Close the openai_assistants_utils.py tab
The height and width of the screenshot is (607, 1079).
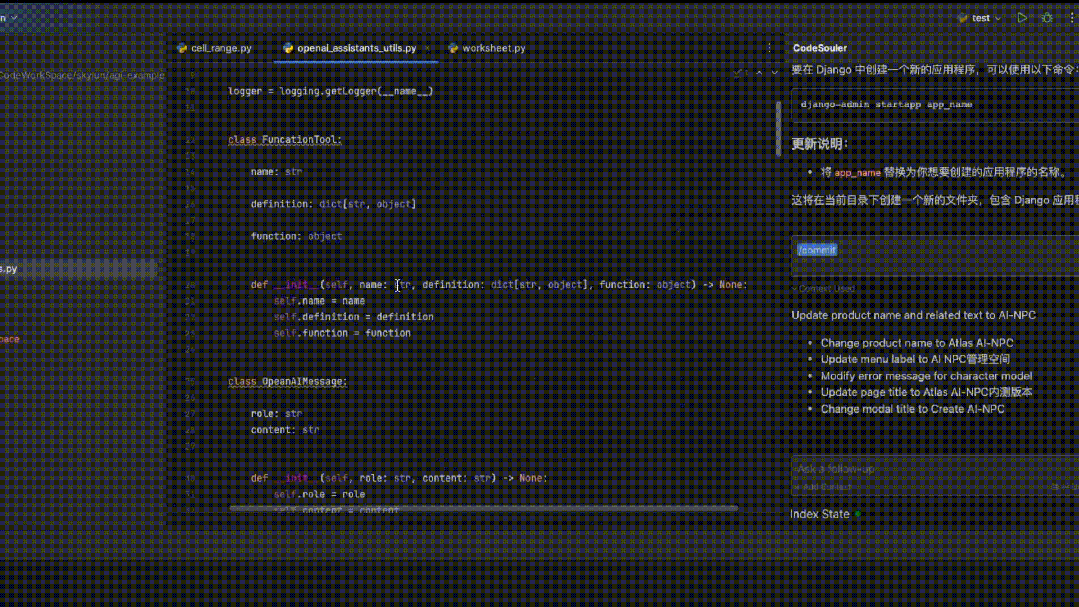(427, 48)
